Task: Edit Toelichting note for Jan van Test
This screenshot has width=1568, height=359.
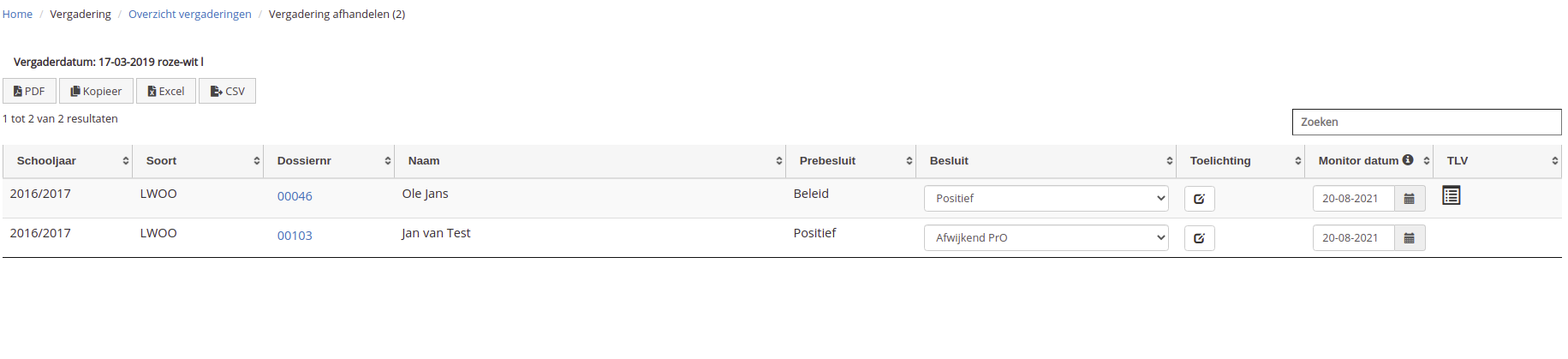Action: tap(1199, 238)
